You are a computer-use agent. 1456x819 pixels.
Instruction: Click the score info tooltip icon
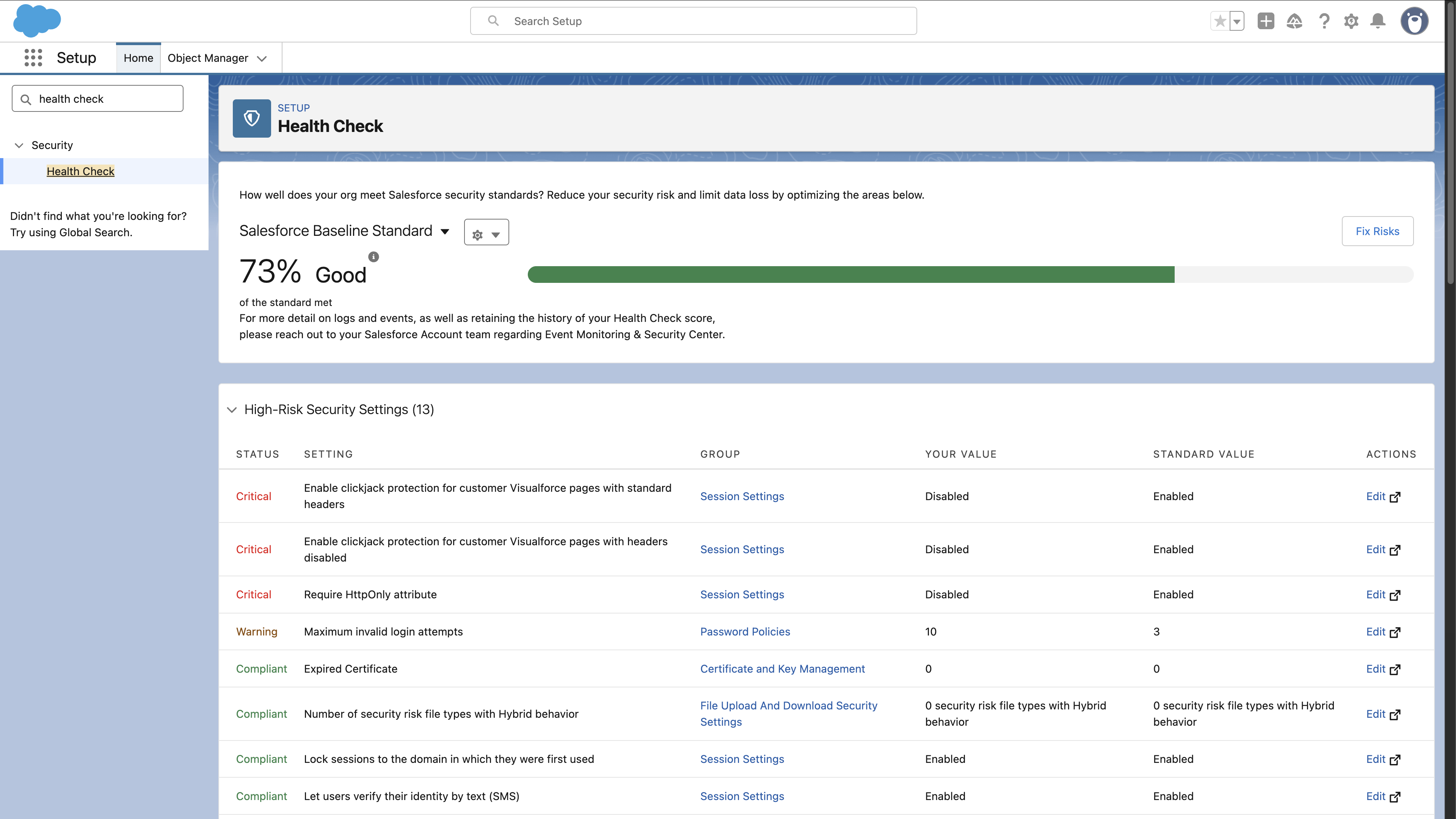click(373, 257)
